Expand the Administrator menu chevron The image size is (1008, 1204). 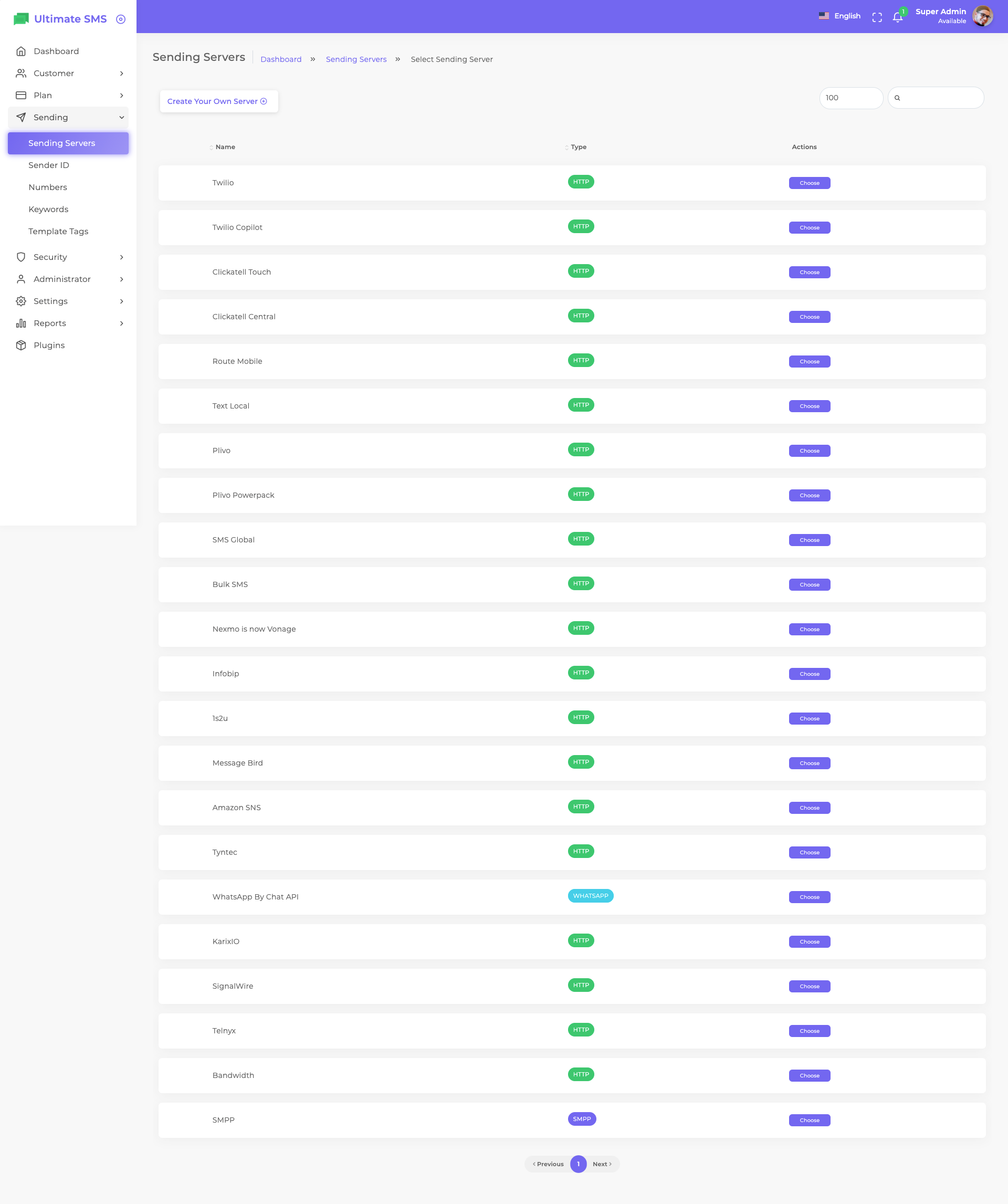[122, 279]
